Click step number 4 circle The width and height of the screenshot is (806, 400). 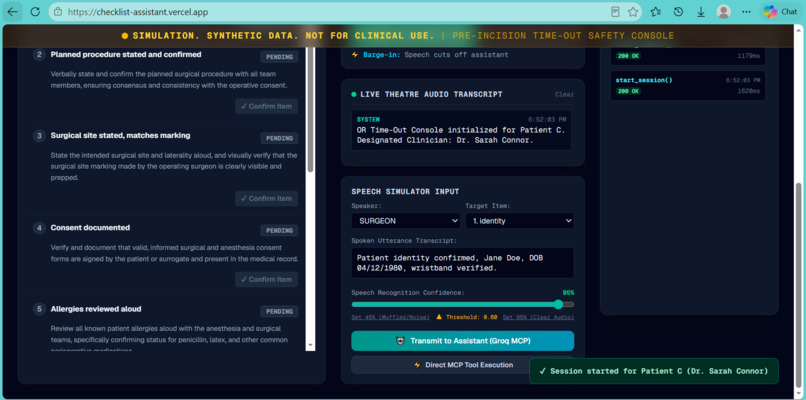tap(40, 228)
